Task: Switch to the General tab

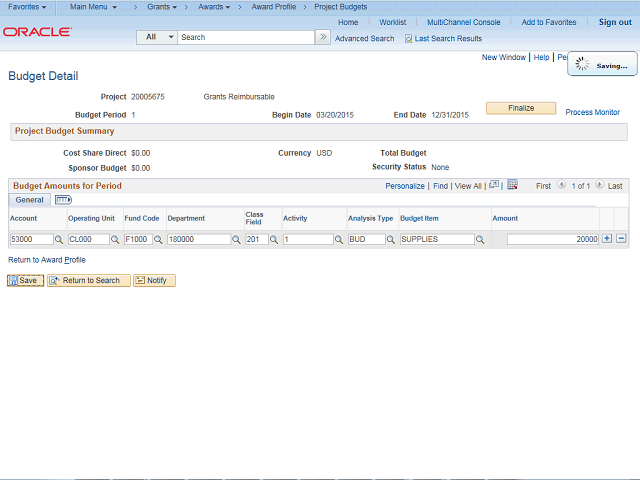Action: (29, 200)
